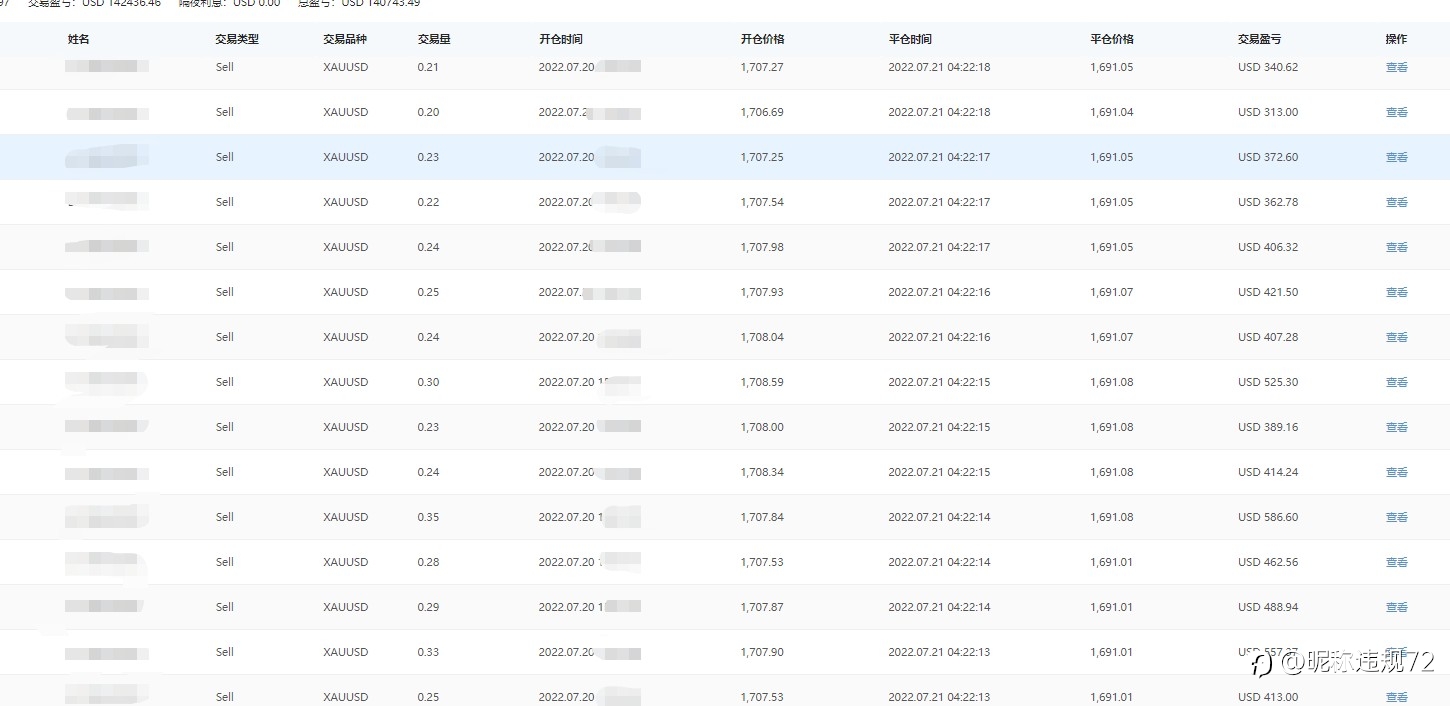The width and height of the screenshot is (1450, 706).
Task: Click 查看 beside USD 414.24
Action: click(1396, 472)
